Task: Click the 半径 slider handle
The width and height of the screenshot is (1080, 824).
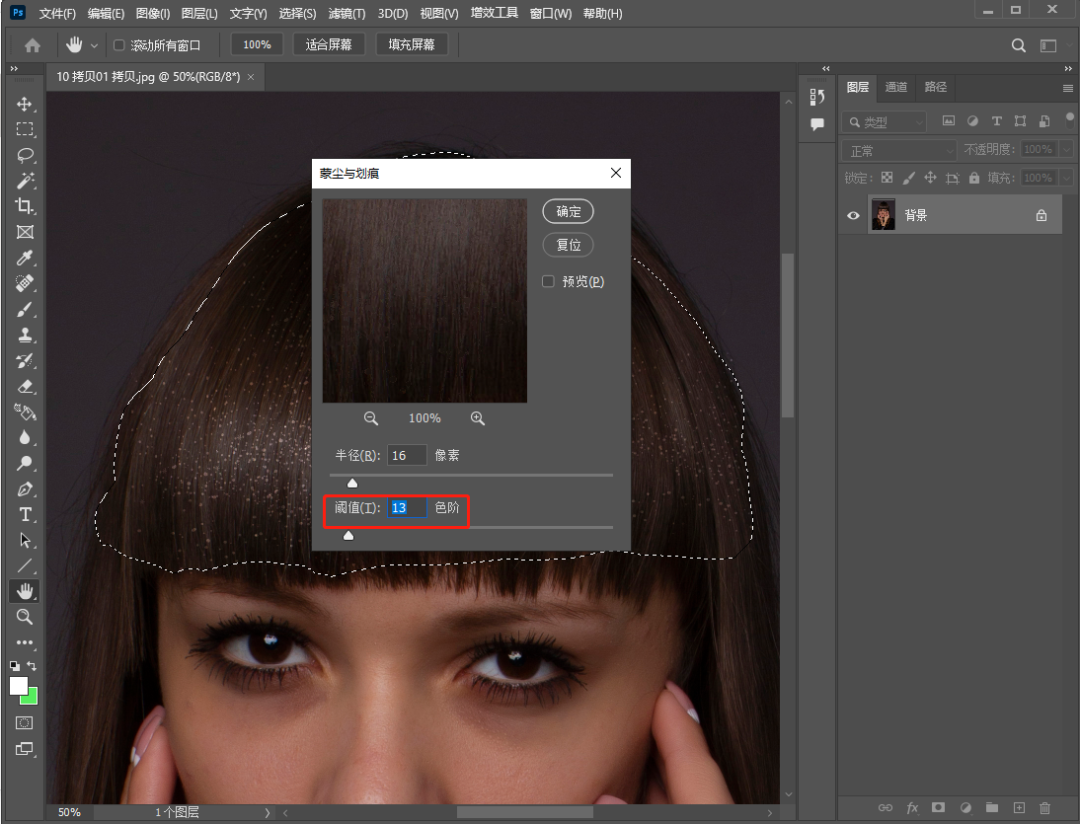Action: (x=352, y=483)
